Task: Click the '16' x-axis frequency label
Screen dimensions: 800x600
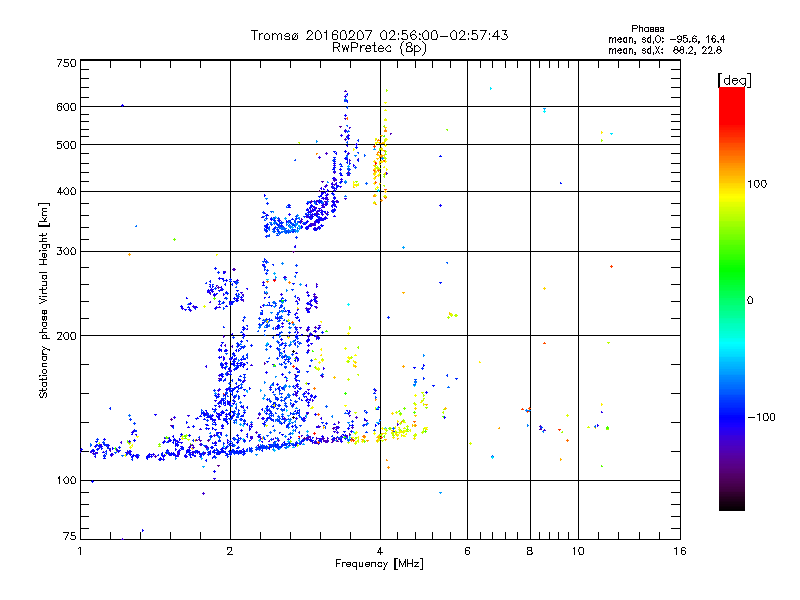Action: point(680,551)
